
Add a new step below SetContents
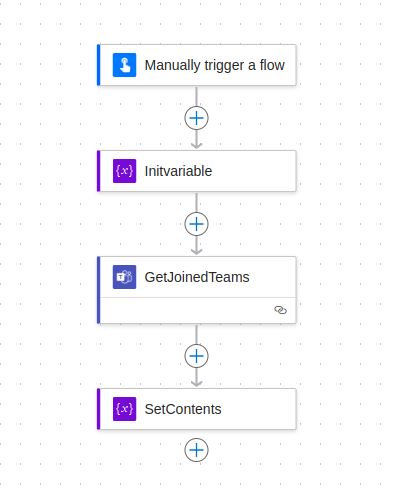(196, 450)
